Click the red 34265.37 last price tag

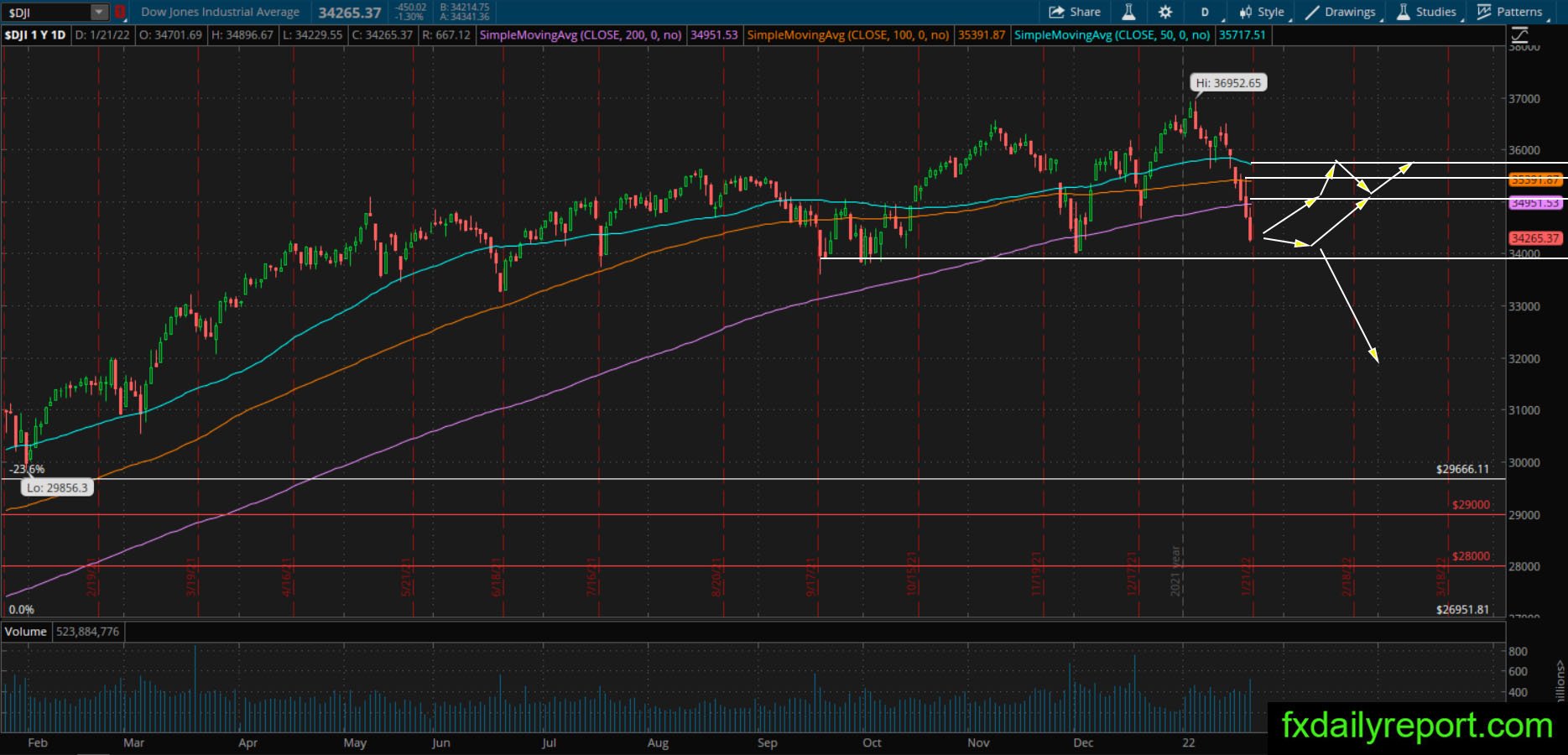tap(1535, 238)
